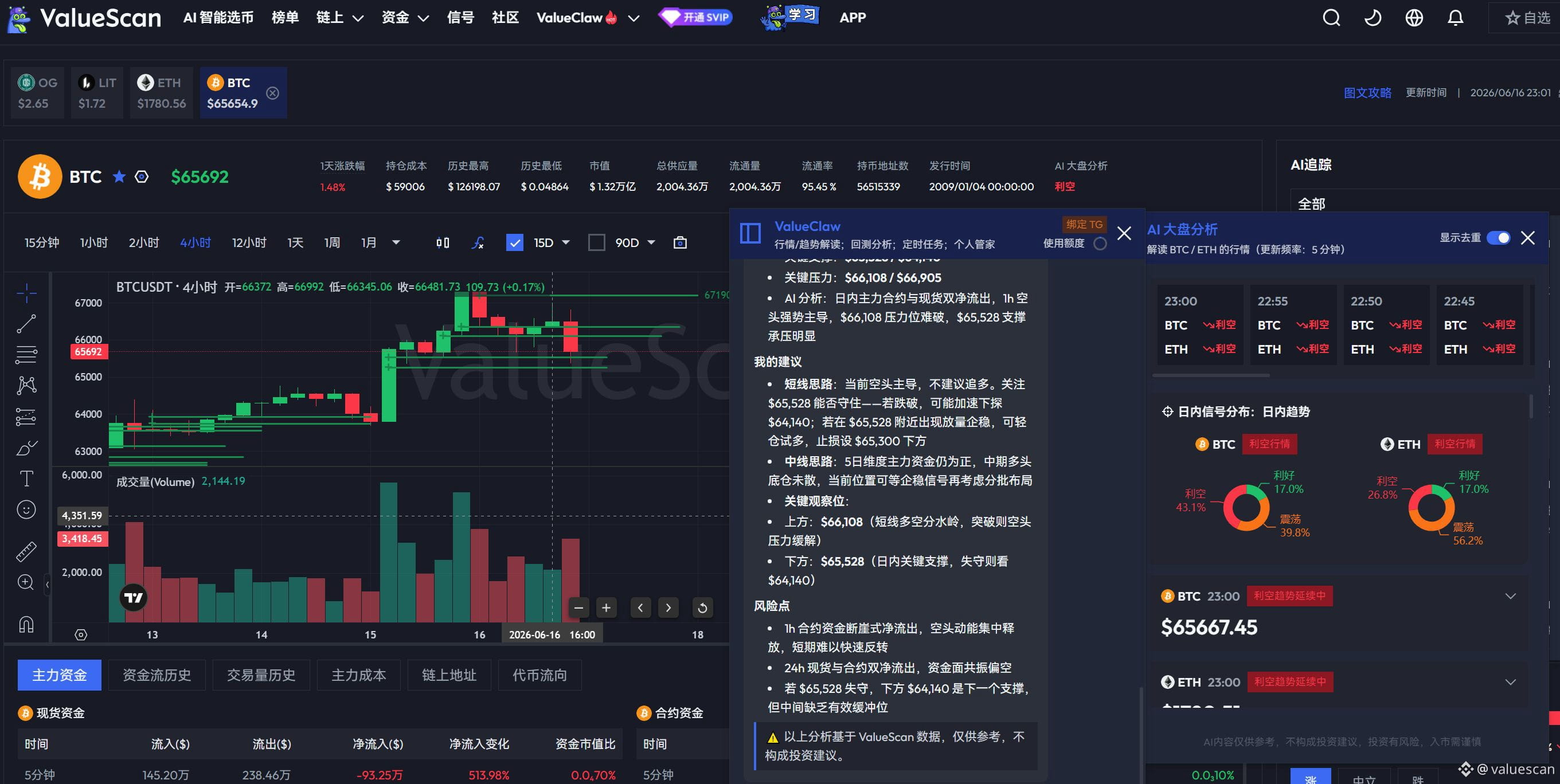Zoom in chart with plus button
The height and width of the screenshot is (784, 1560).
(x=606, y=607)
